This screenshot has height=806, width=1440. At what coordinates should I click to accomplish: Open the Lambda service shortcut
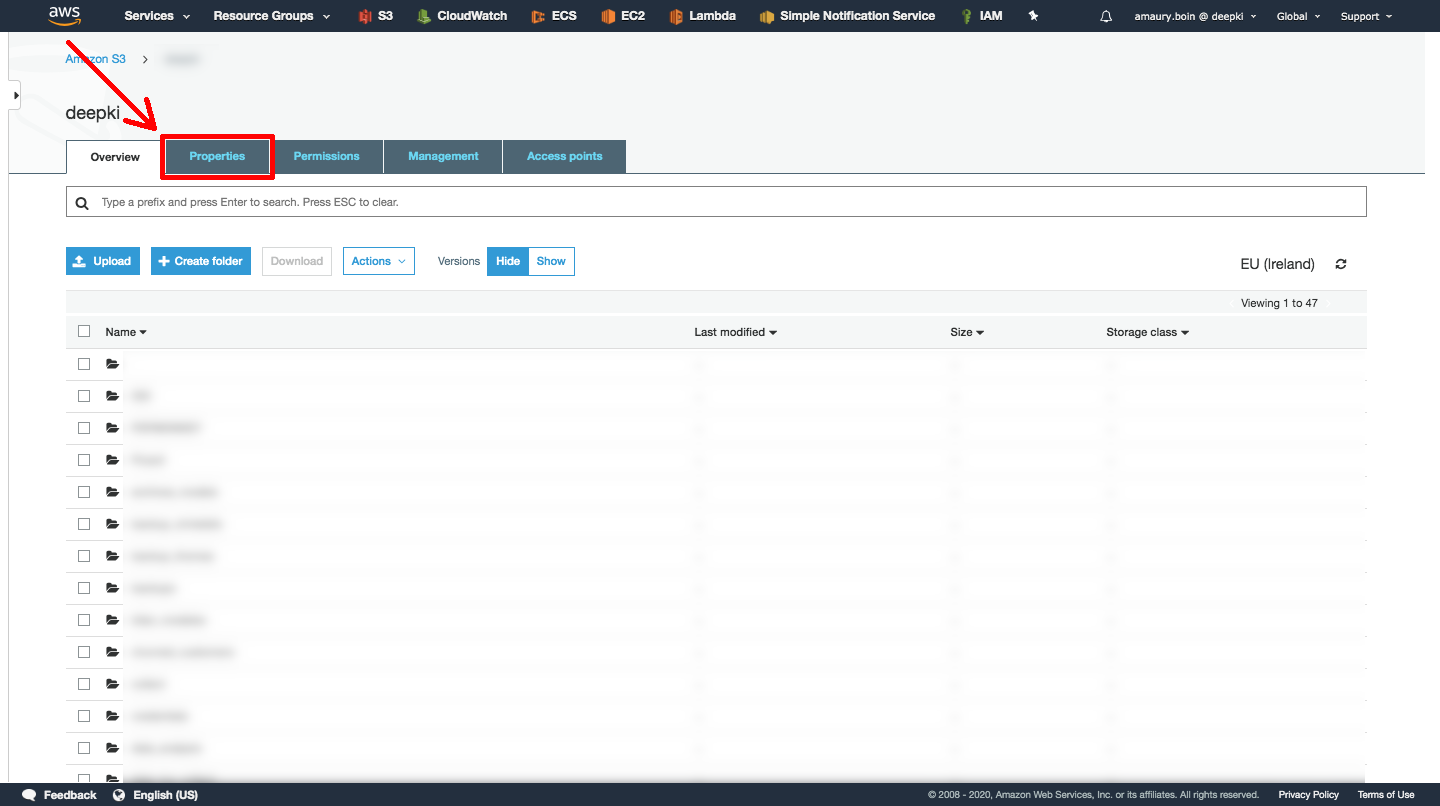coord(703,16)
